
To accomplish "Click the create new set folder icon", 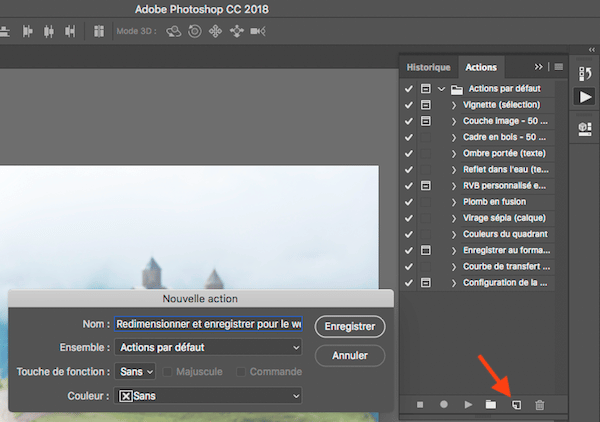I will [x=491, y=404].
